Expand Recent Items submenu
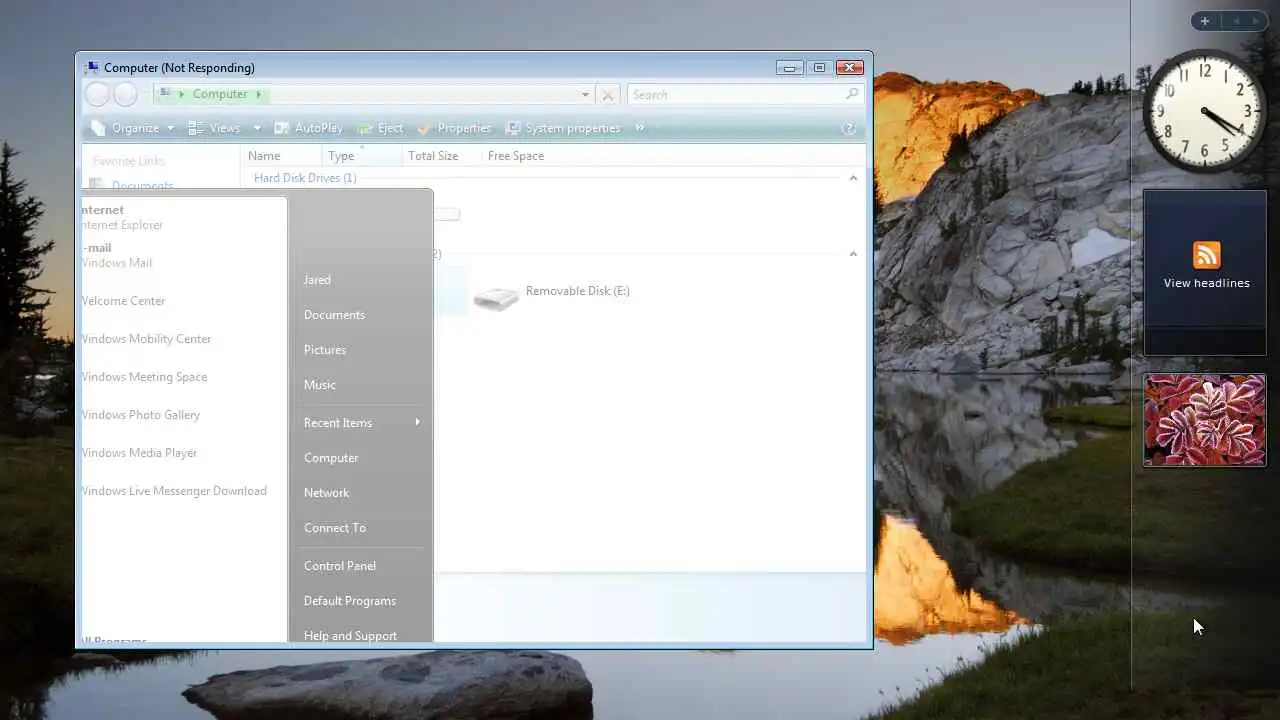 click(x=360, y=423)
